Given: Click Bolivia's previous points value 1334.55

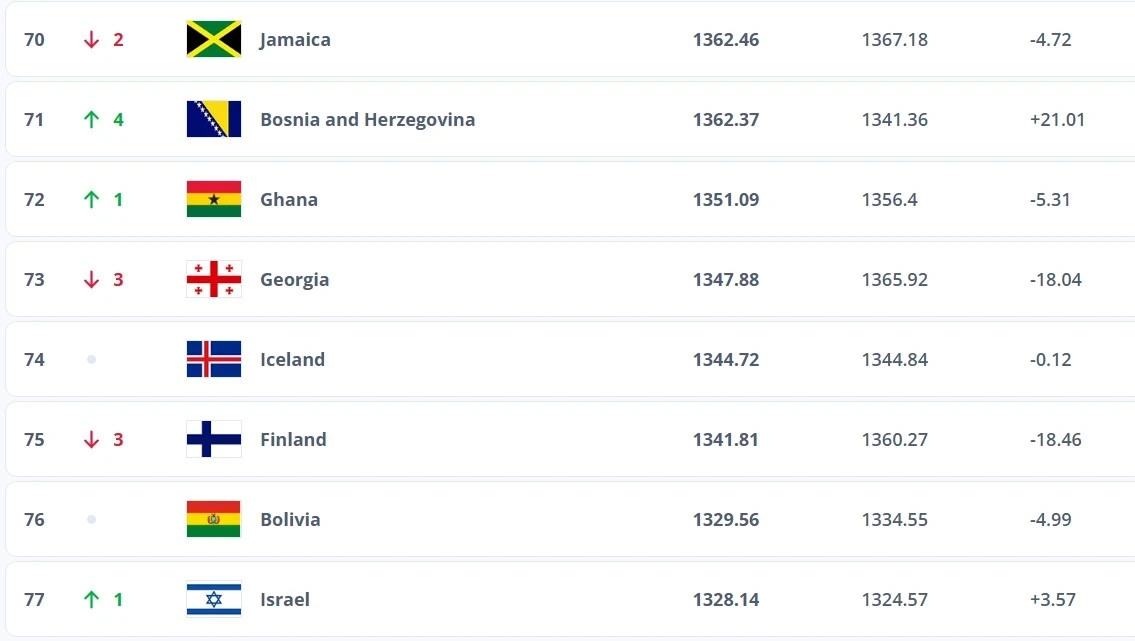Looking at the screenshot, I should pos(894,520).
